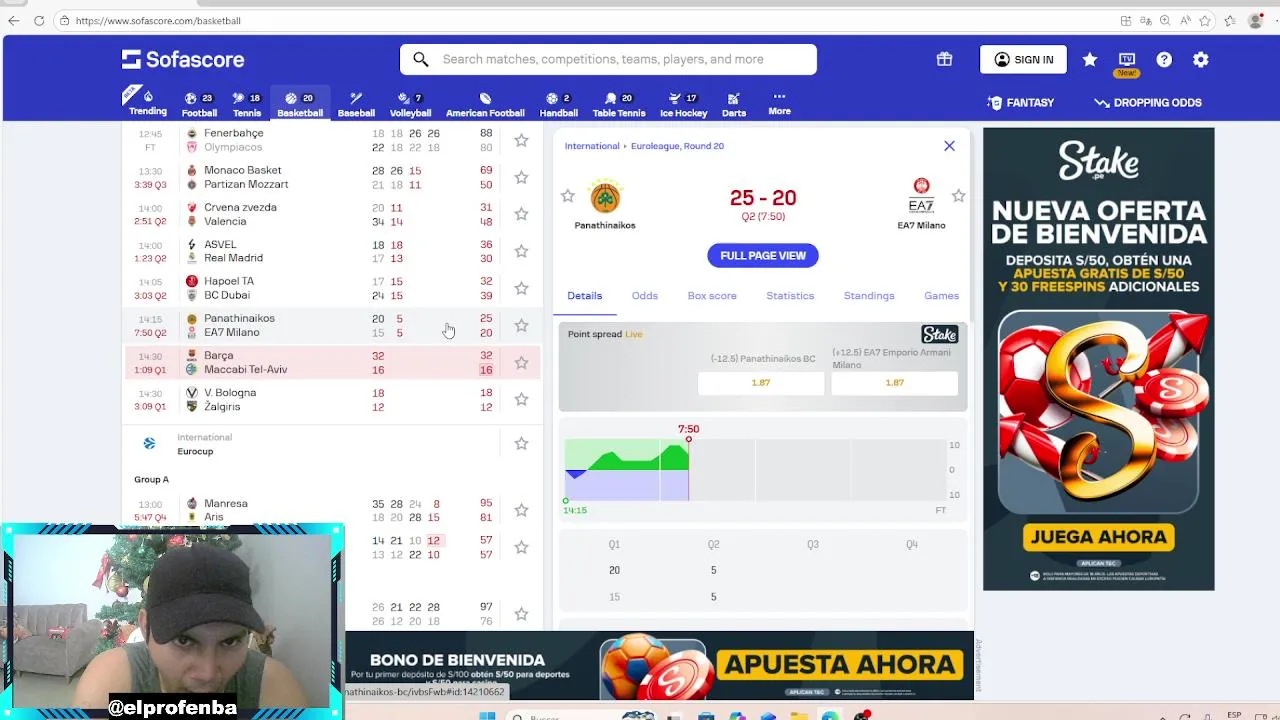
Task: Open the settings gear in header
Action: click(x=1201, y=60)
